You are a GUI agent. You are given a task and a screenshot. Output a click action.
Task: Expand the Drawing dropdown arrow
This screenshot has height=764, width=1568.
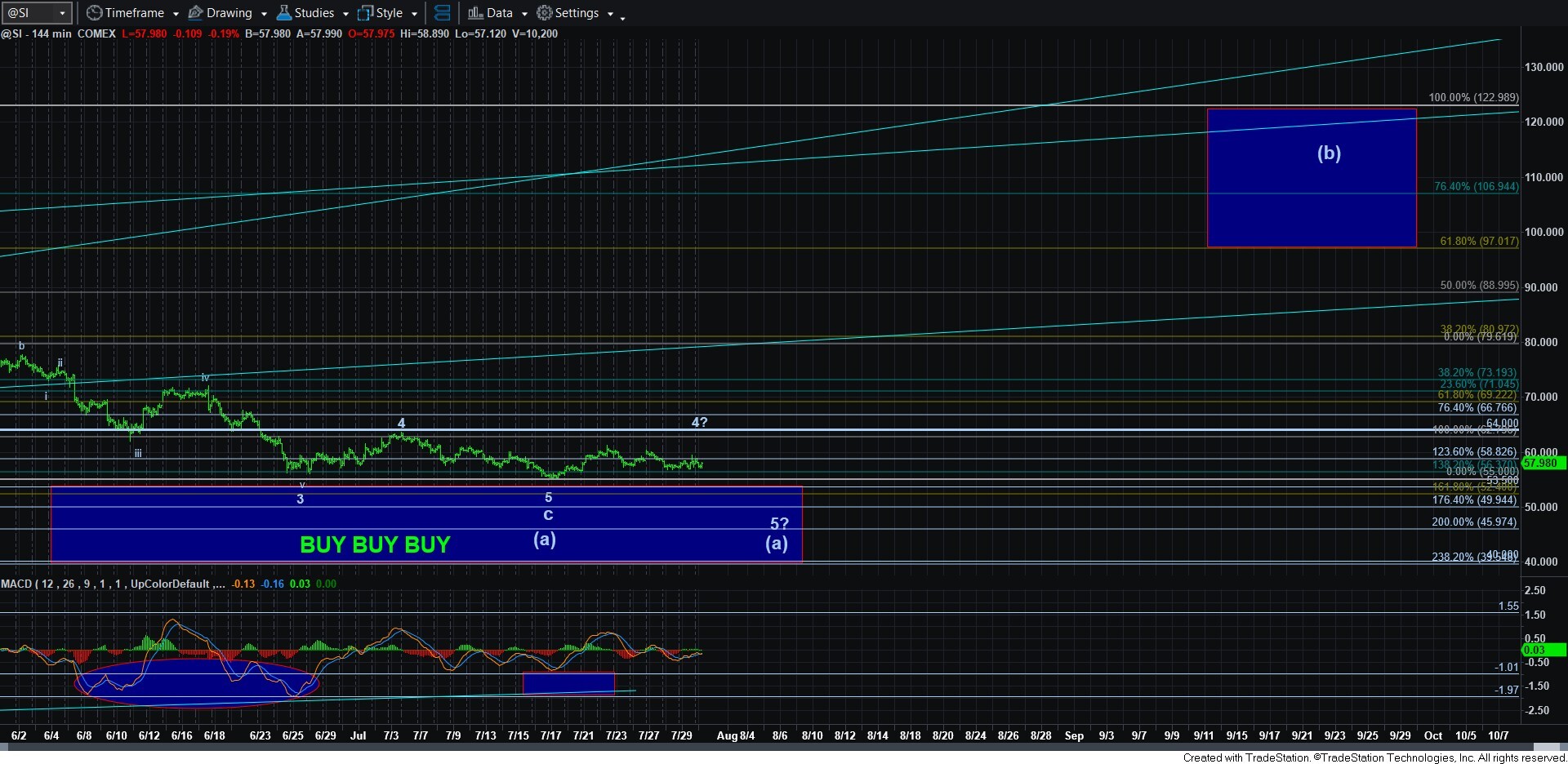click(x=264, y=14)
